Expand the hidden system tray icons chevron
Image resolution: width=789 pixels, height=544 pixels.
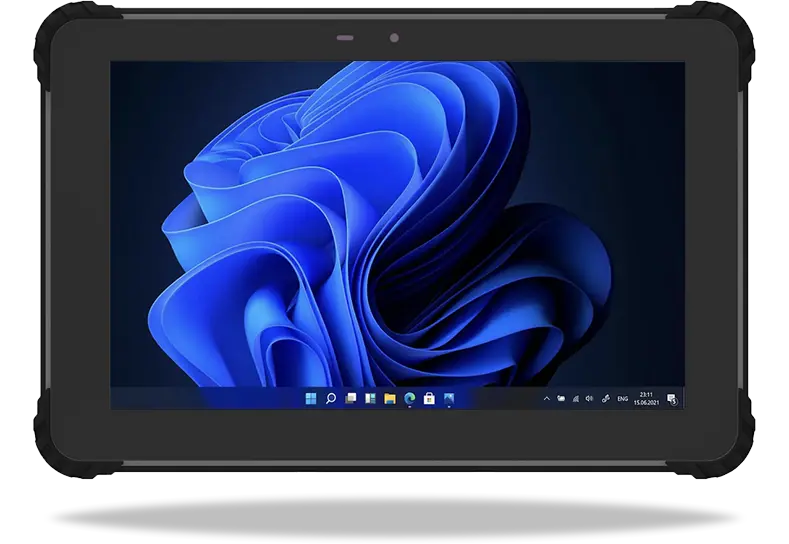[546, 399]
